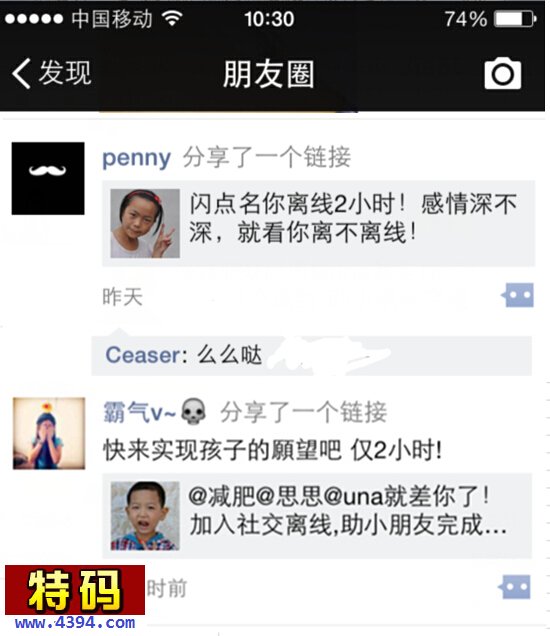
Task: Tap the Ceaser commenter name
Action: click(x=143, y=355)
